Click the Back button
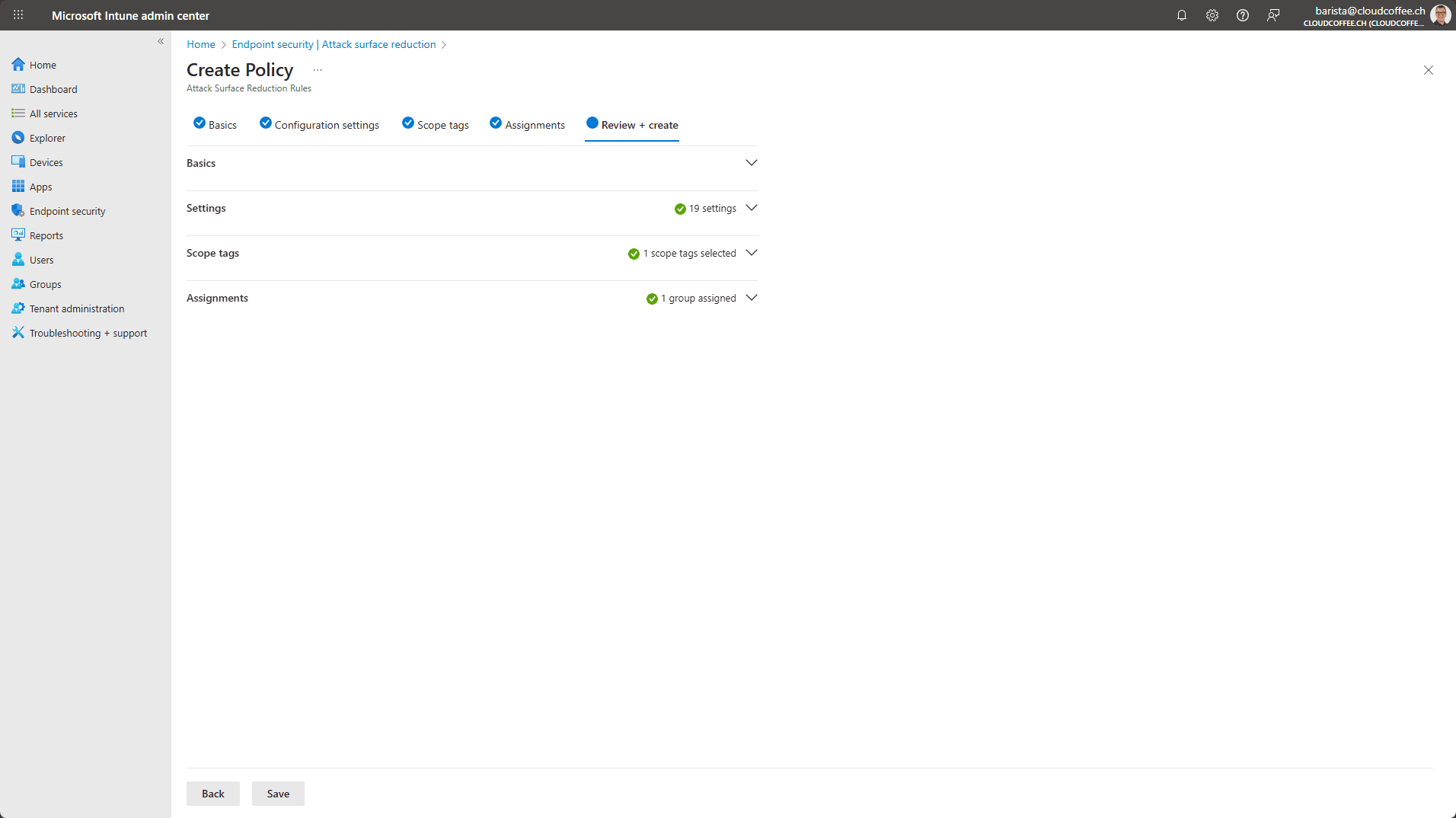 tap(212, 794)
